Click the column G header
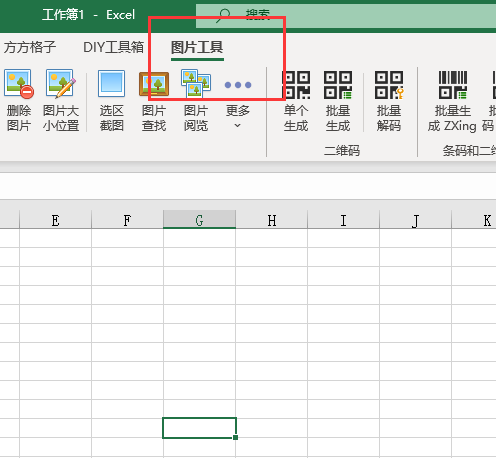This screenshot has height=458, width=496. [x=199, y=220]
